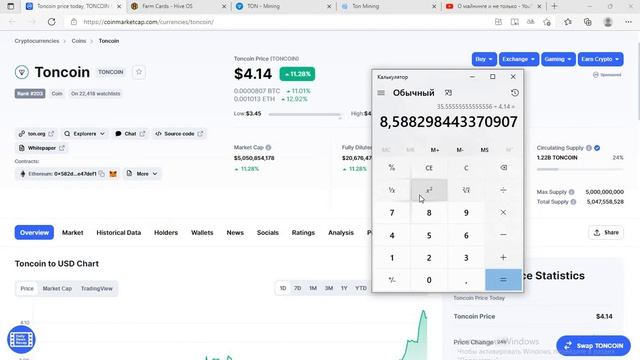Viewport: 640px width, 360px height.
Task: Open Source code link
Action: tap(179, 134)
